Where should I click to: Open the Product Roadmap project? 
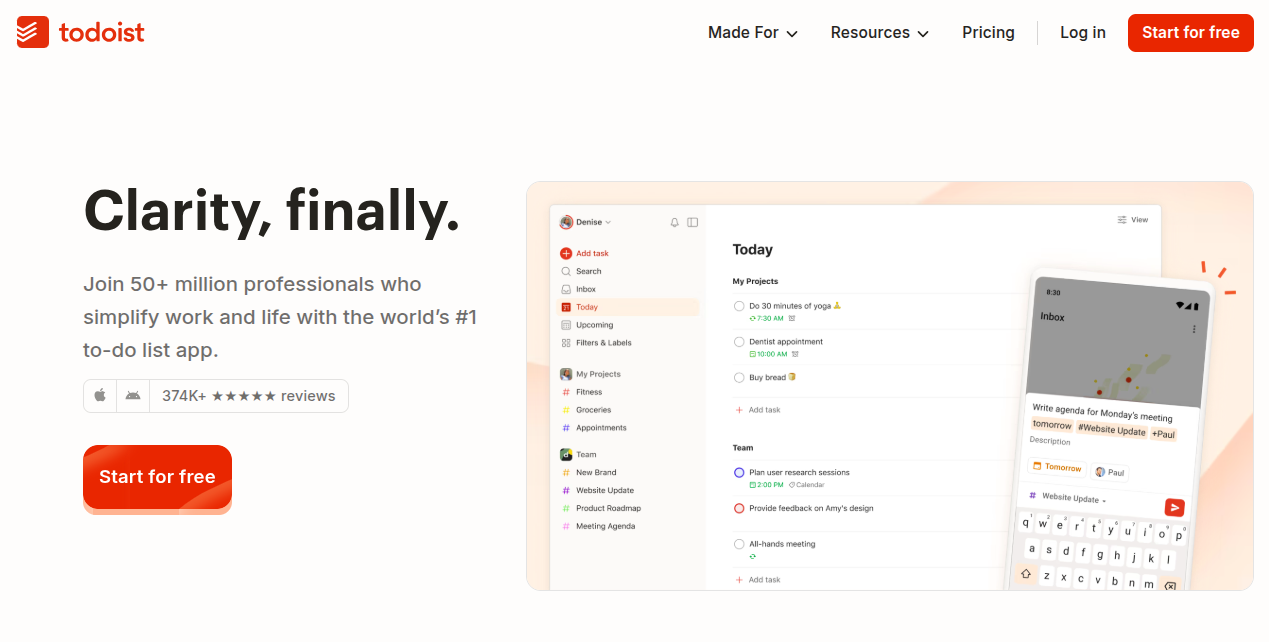point(601,508)
